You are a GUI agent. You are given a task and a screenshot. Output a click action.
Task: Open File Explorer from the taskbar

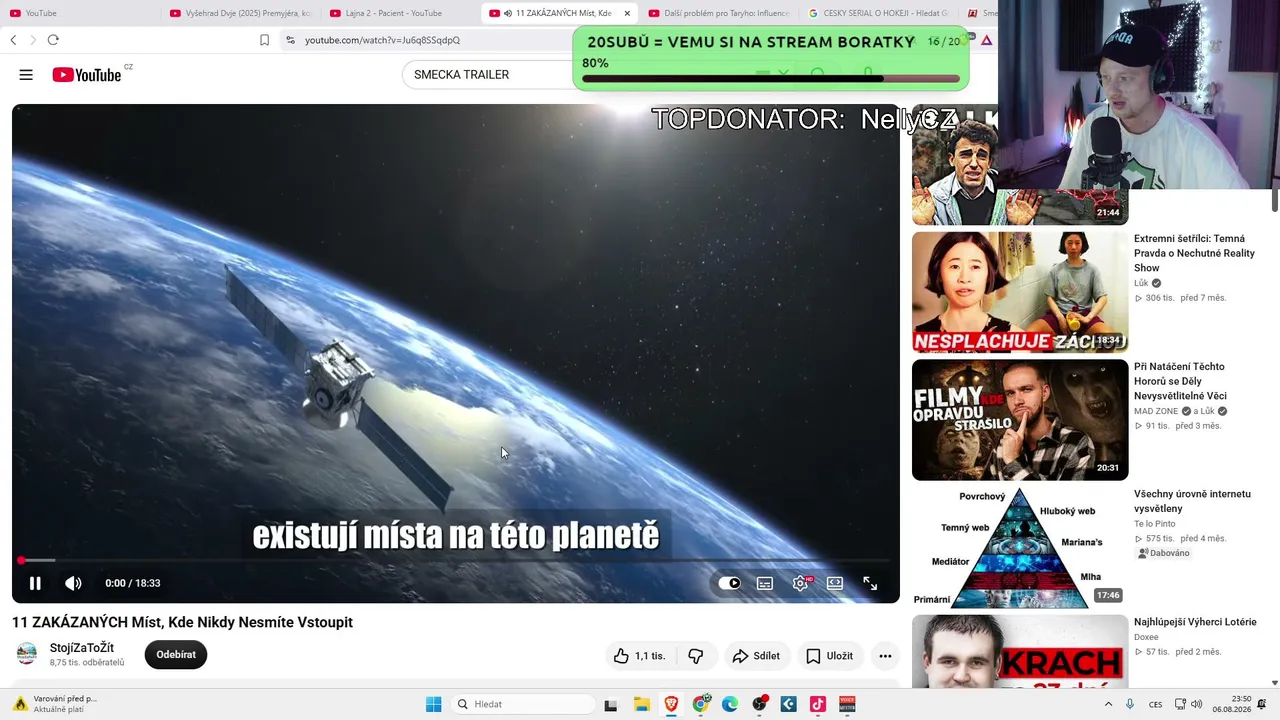tap(642, 704)
